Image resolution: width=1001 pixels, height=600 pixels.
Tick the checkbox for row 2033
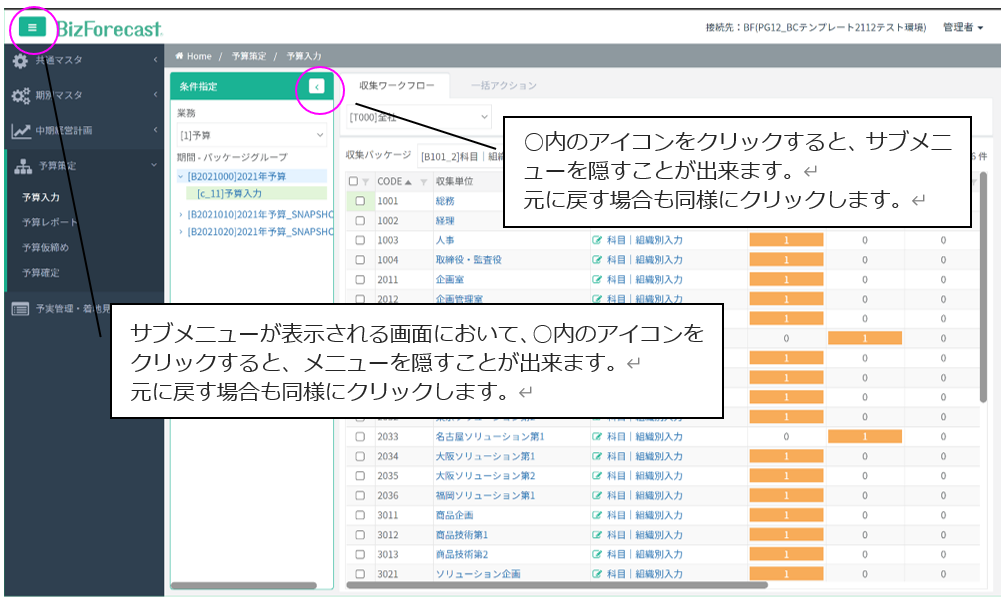point(360,437)
